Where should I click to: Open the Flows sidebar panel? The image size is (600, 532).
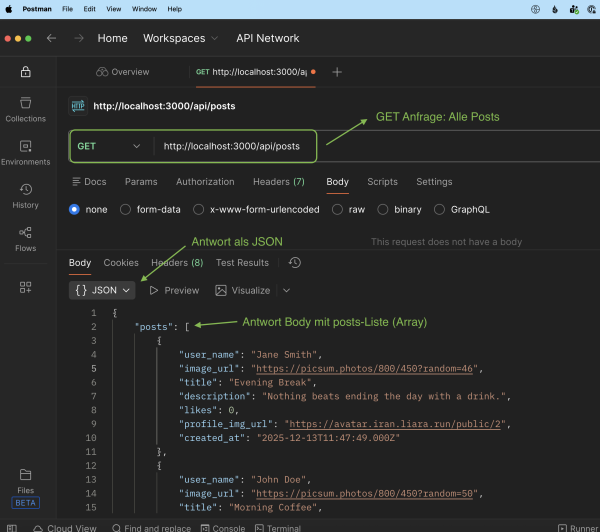point(25,238)
